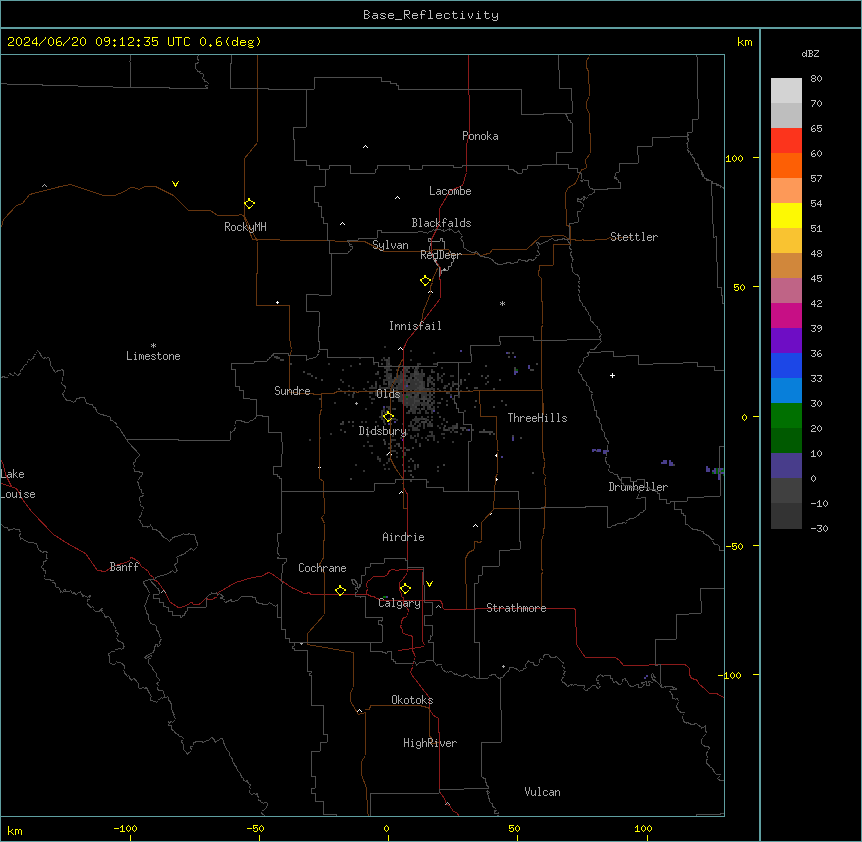Pick the pink swatch between 45 and 42
Image resolution: width=862 pixels, height=842 pixels.
(x=786, y=291)
